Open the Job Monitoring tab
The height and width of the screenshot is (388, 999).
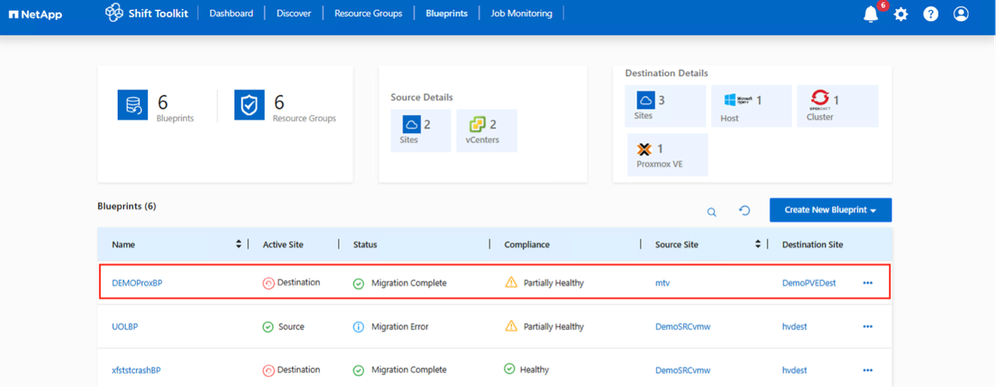tap(522, 13)
